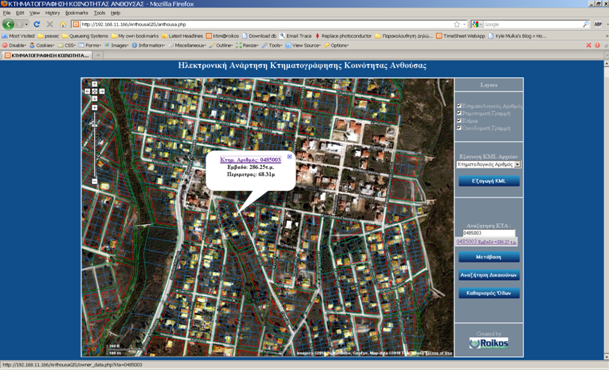Image resolution: width=609 pixels, height=370 pixels.
Task: Open the KML export type dropdown
Action: click(488, 164)
